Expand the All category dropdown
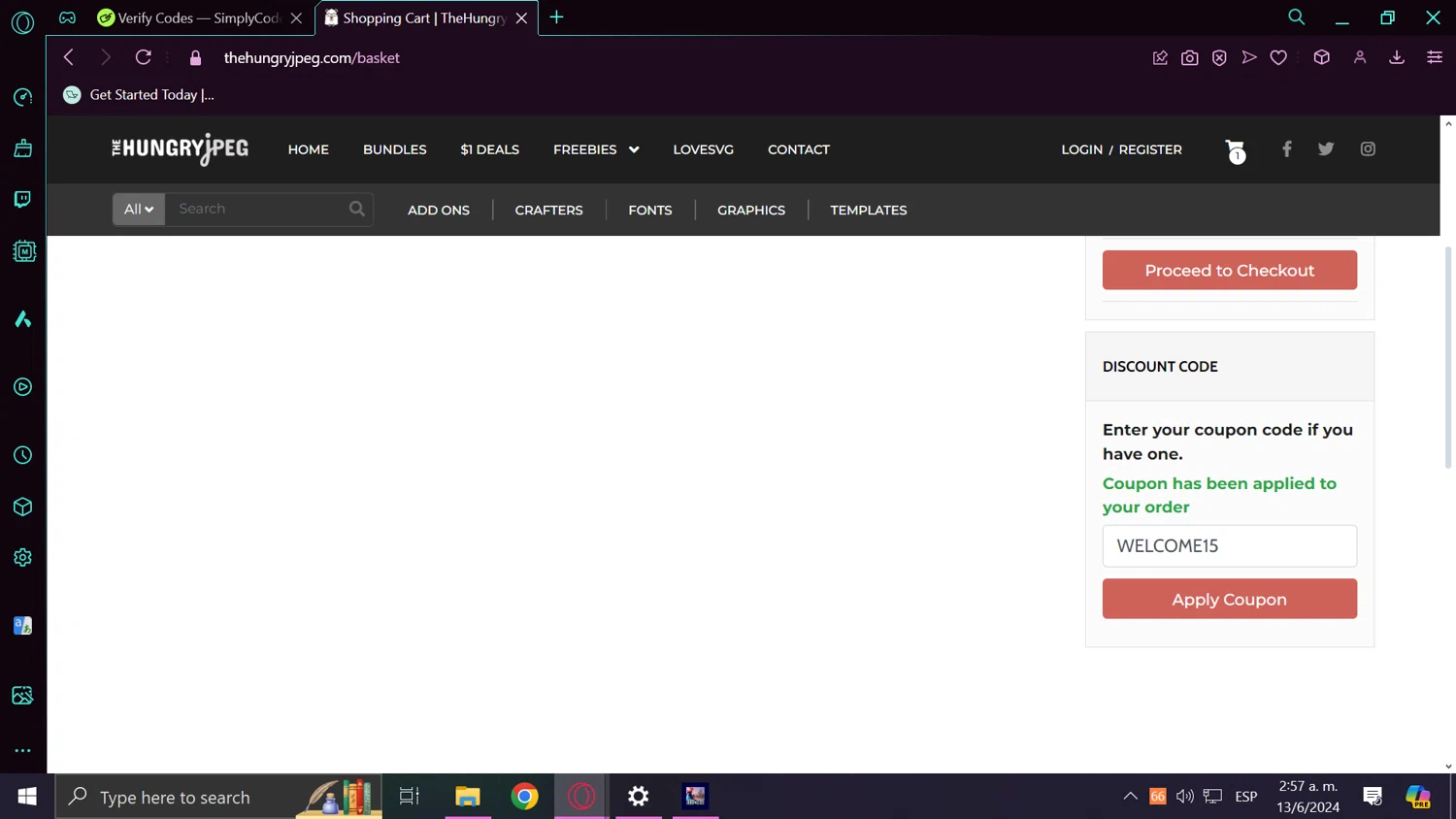 click(x=139, y=209)
